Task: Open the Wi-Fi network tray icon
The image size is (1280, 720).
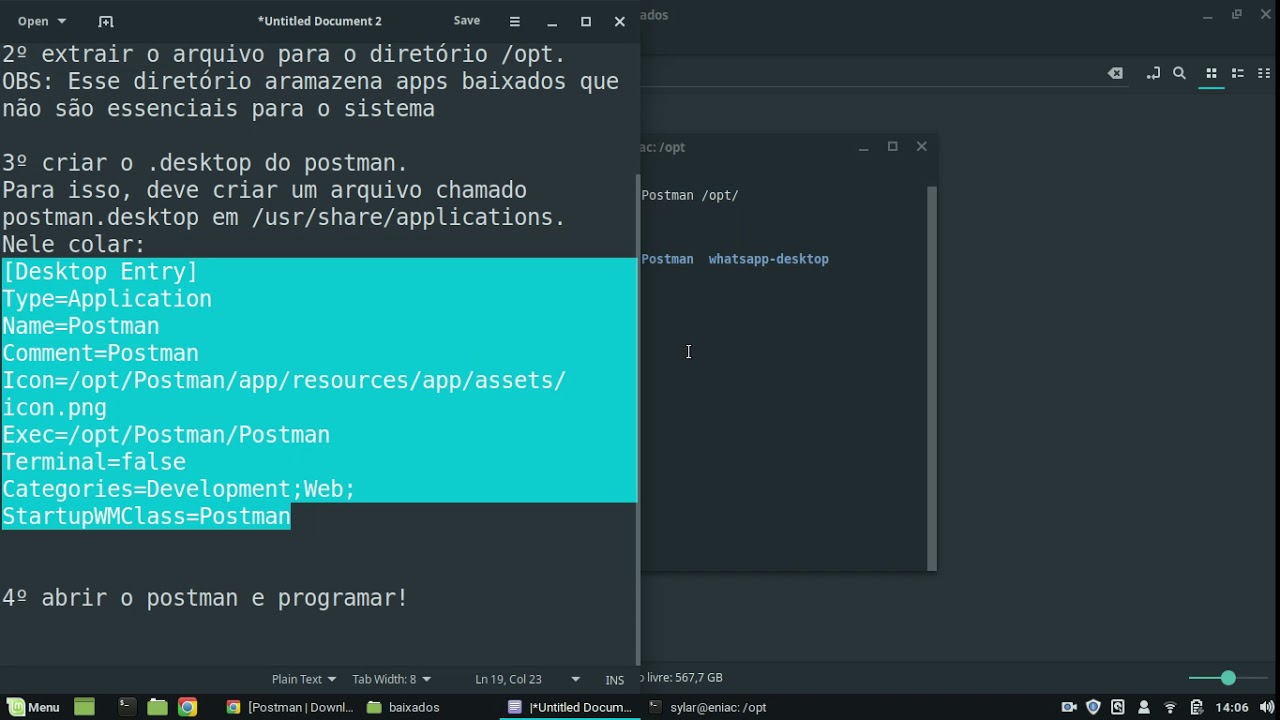Action: tap(1170, 707)
